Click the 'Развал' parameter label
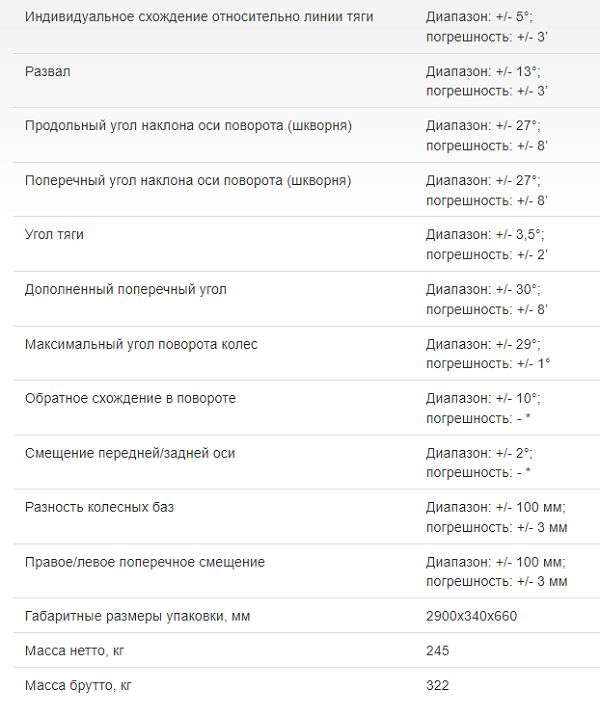Image resolution: width=600 pixels, height=701 pixels. 47,72
